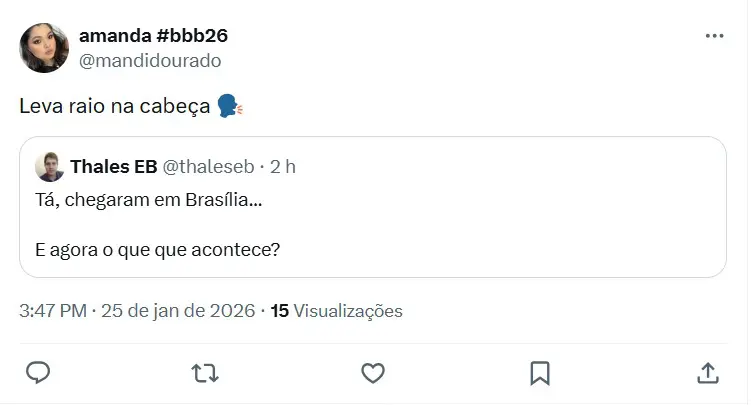Click the '2 h' quoted post time
The image size is (751, 405).
tap(283, 166)
